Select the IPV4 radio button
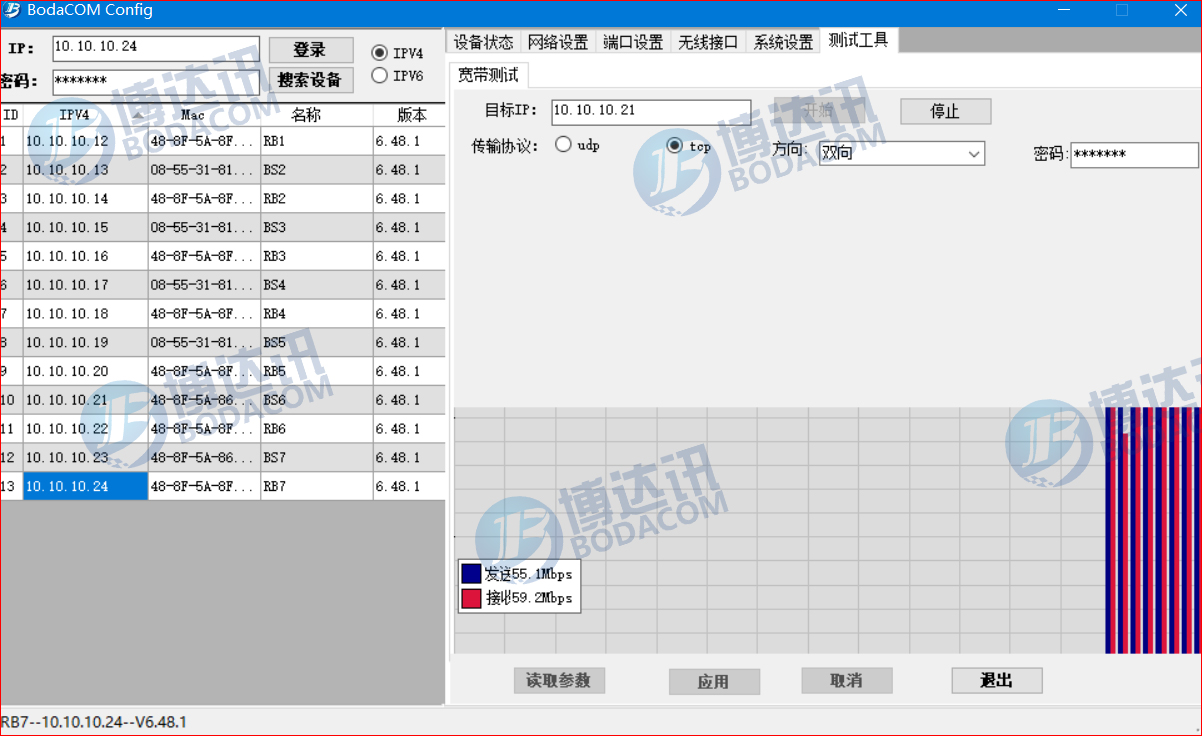This screenshot has height=736, width=1202. click(380, 53)
